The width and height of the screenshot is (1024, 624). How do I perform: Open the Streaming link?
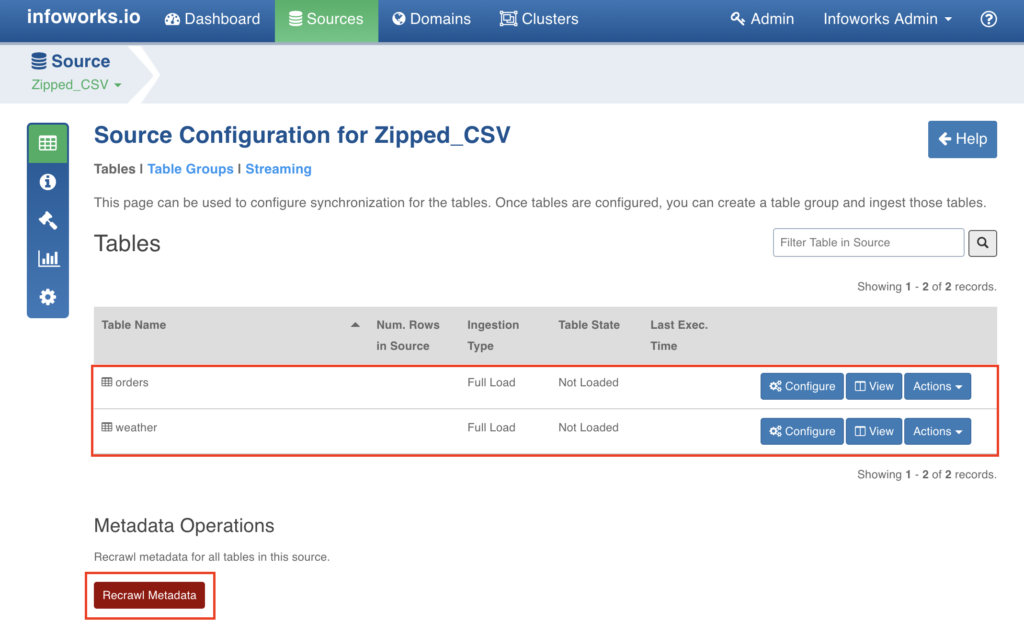tap(278, 168)
